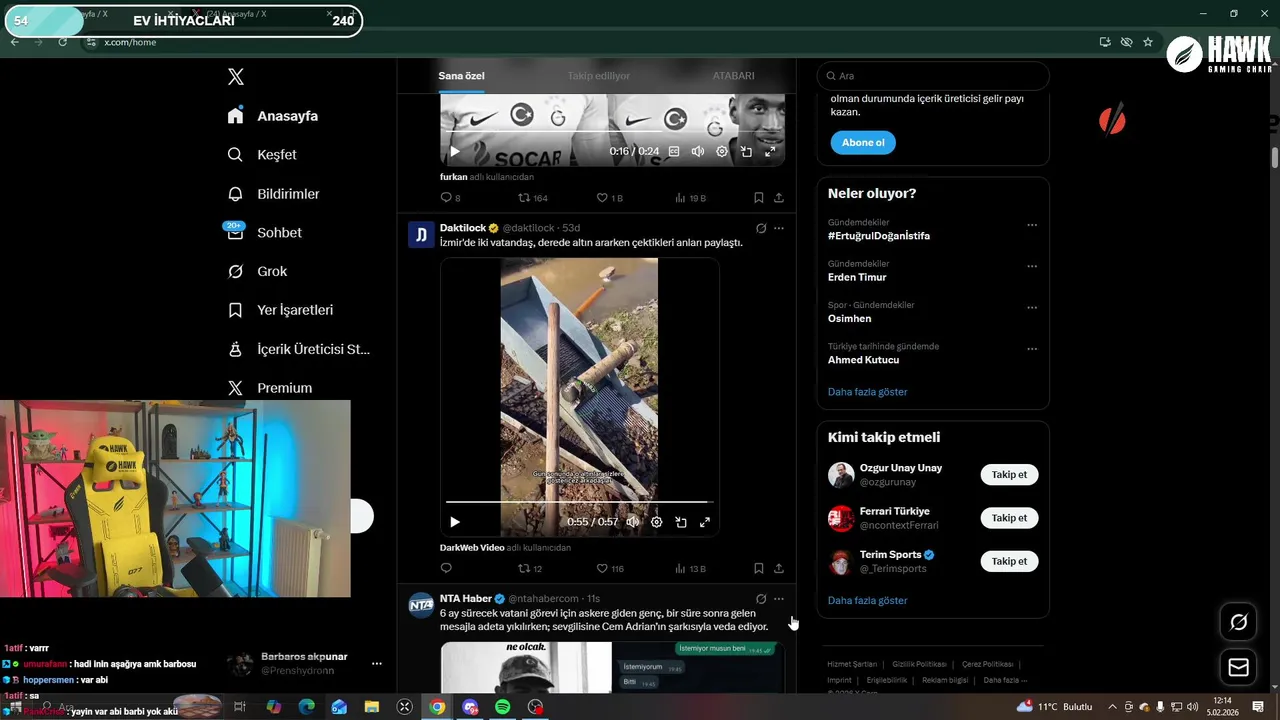Switch to the ATABARI tab
1280x720 pixels.
[x=733, y=76]
